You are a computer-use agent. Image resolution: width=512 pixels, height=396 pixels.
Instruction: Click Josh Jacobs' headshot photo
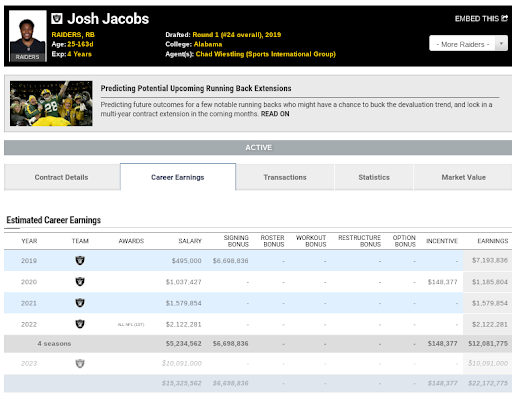[x=28, y=36]
